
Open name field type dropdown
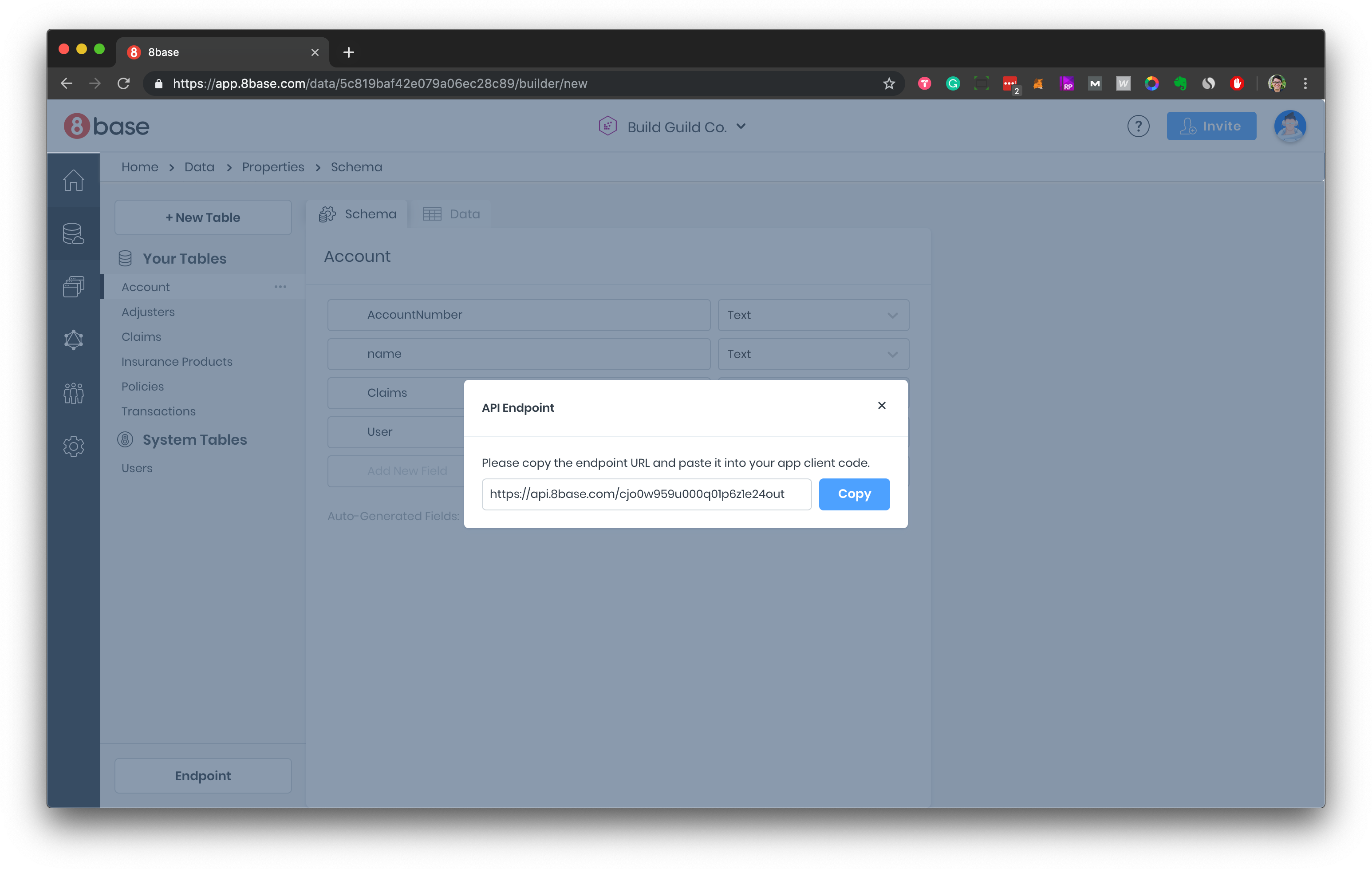pyautogui.click(x=812, y=354)
